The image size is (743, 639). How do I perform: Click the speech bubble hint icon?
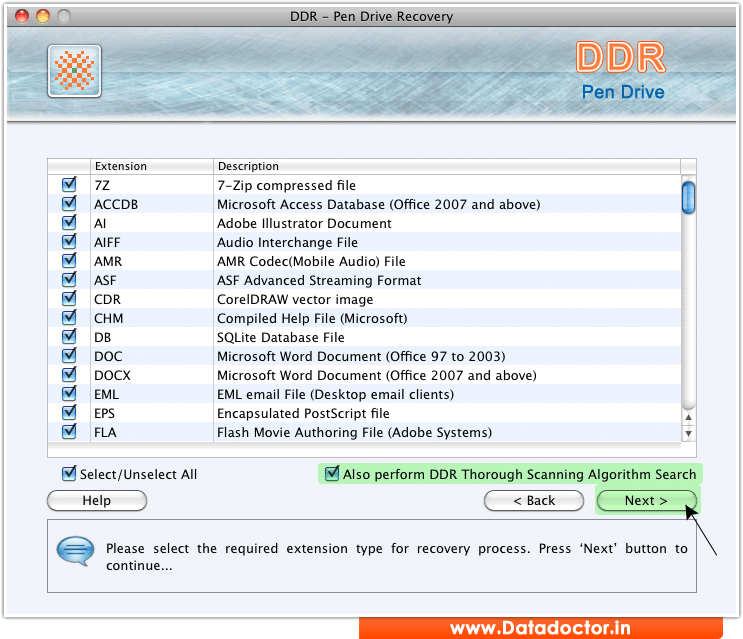click(x=75, y=551)
